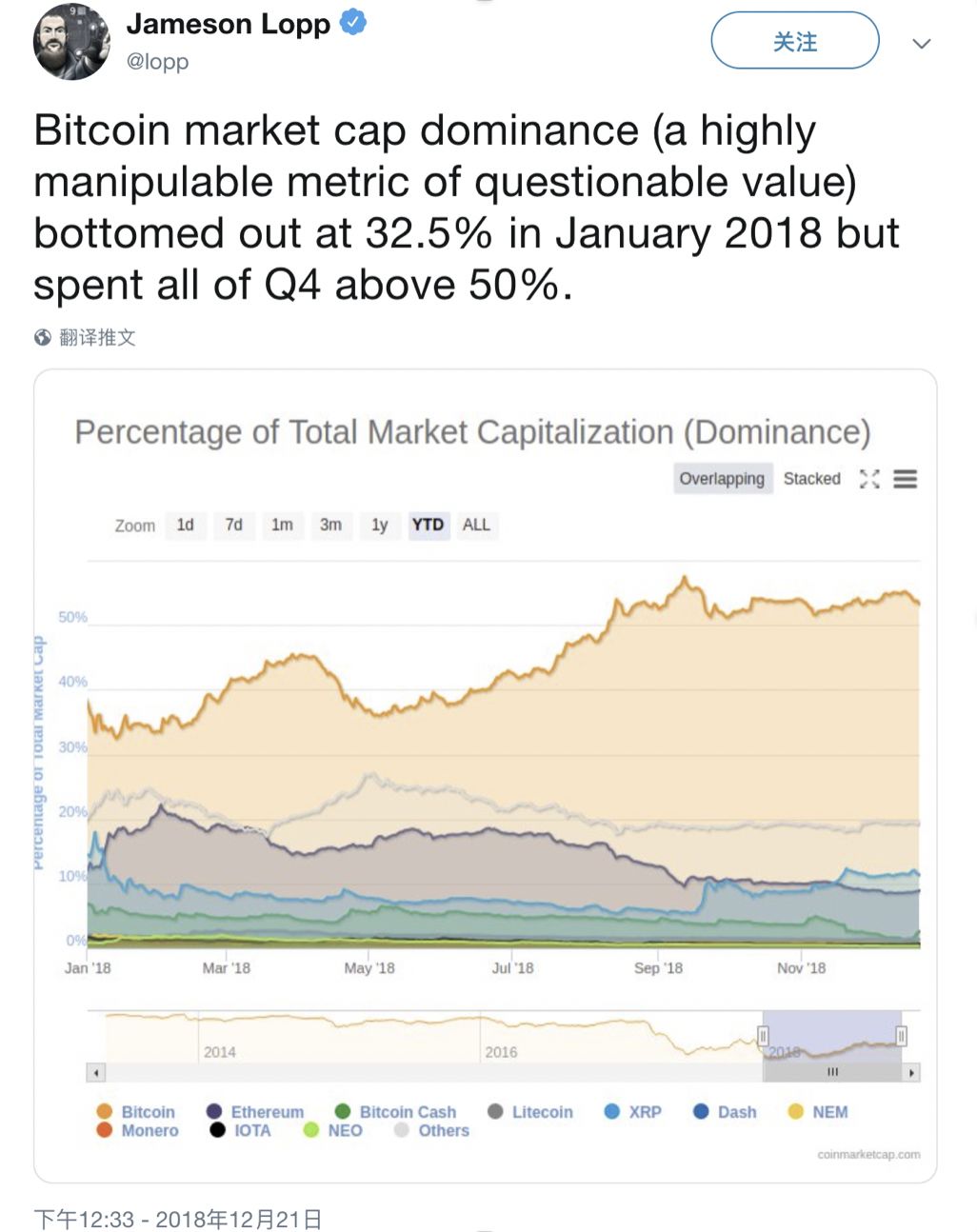
Task: Click the Bitcoin Cash green legend dot
Action: [343, 1111]
